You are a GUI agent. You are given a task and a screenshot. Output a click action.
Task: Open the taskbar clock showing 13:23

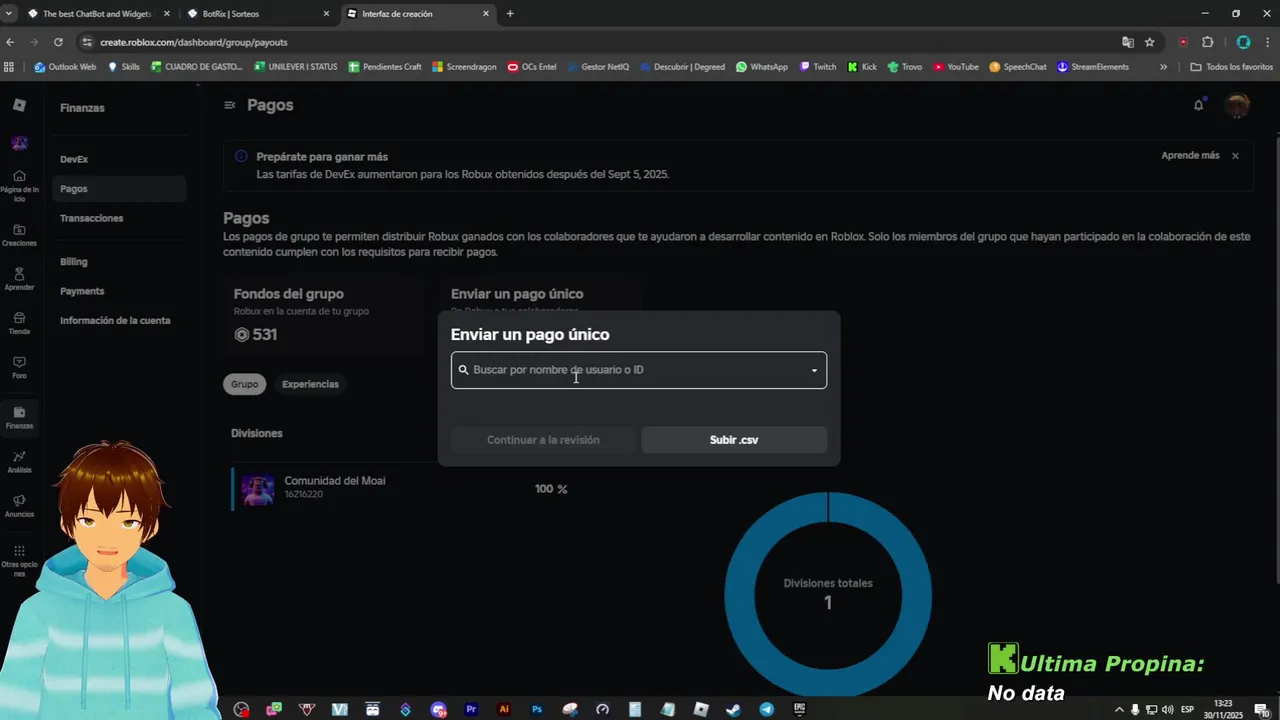(1223, 709)
